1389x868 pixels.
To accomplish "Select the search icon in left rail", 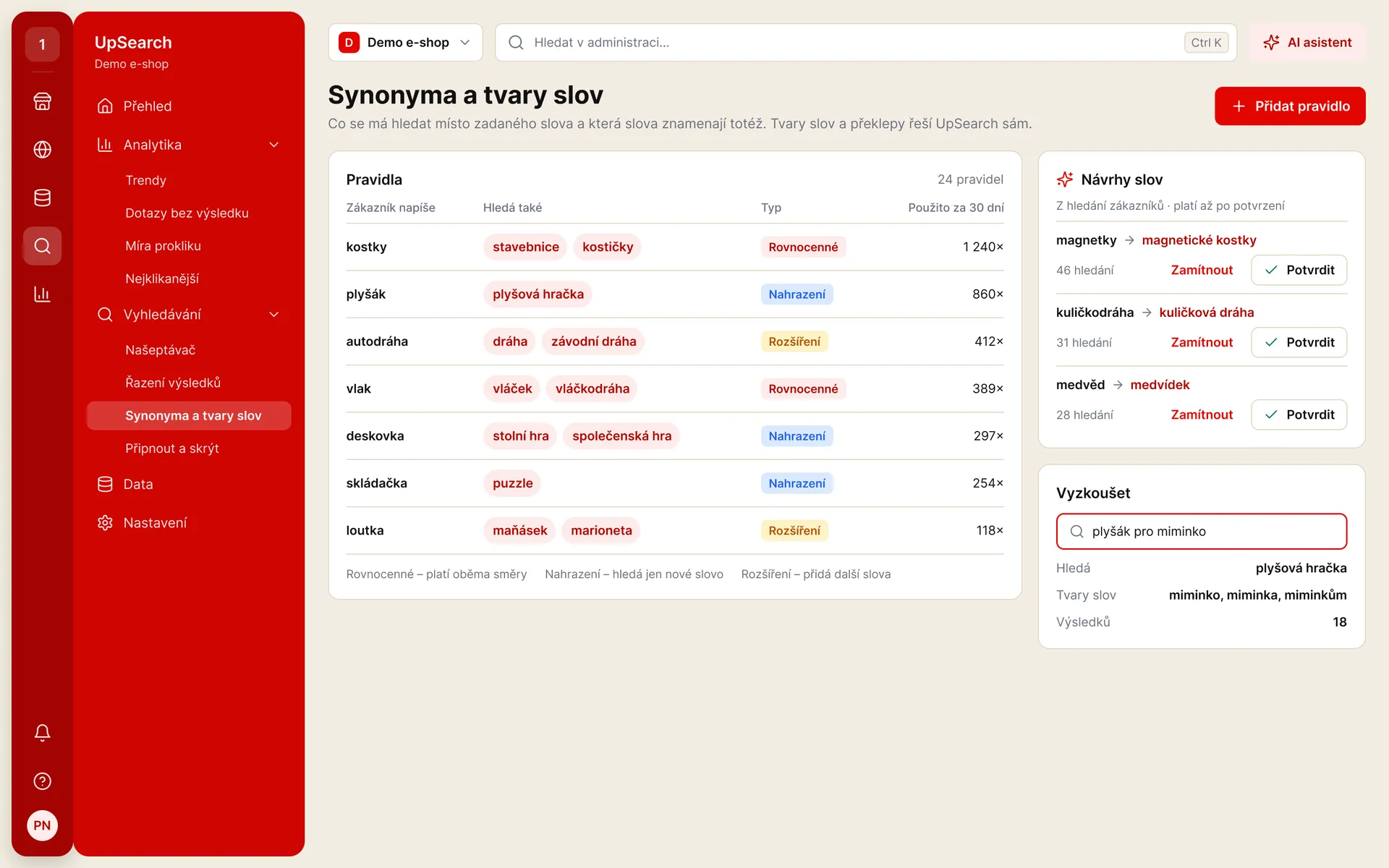I will [42, 246].
